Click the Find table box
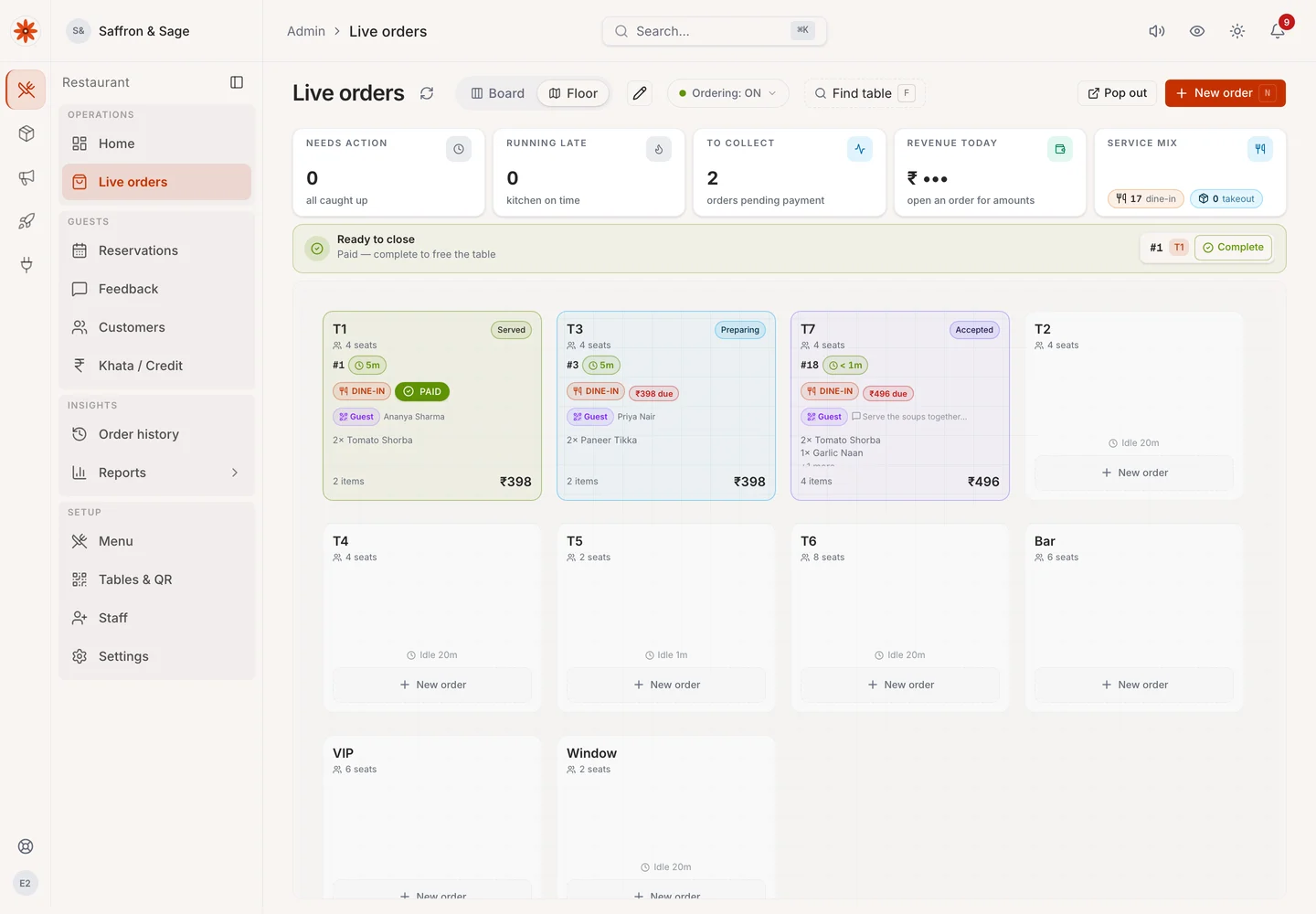 pos(865,93)
